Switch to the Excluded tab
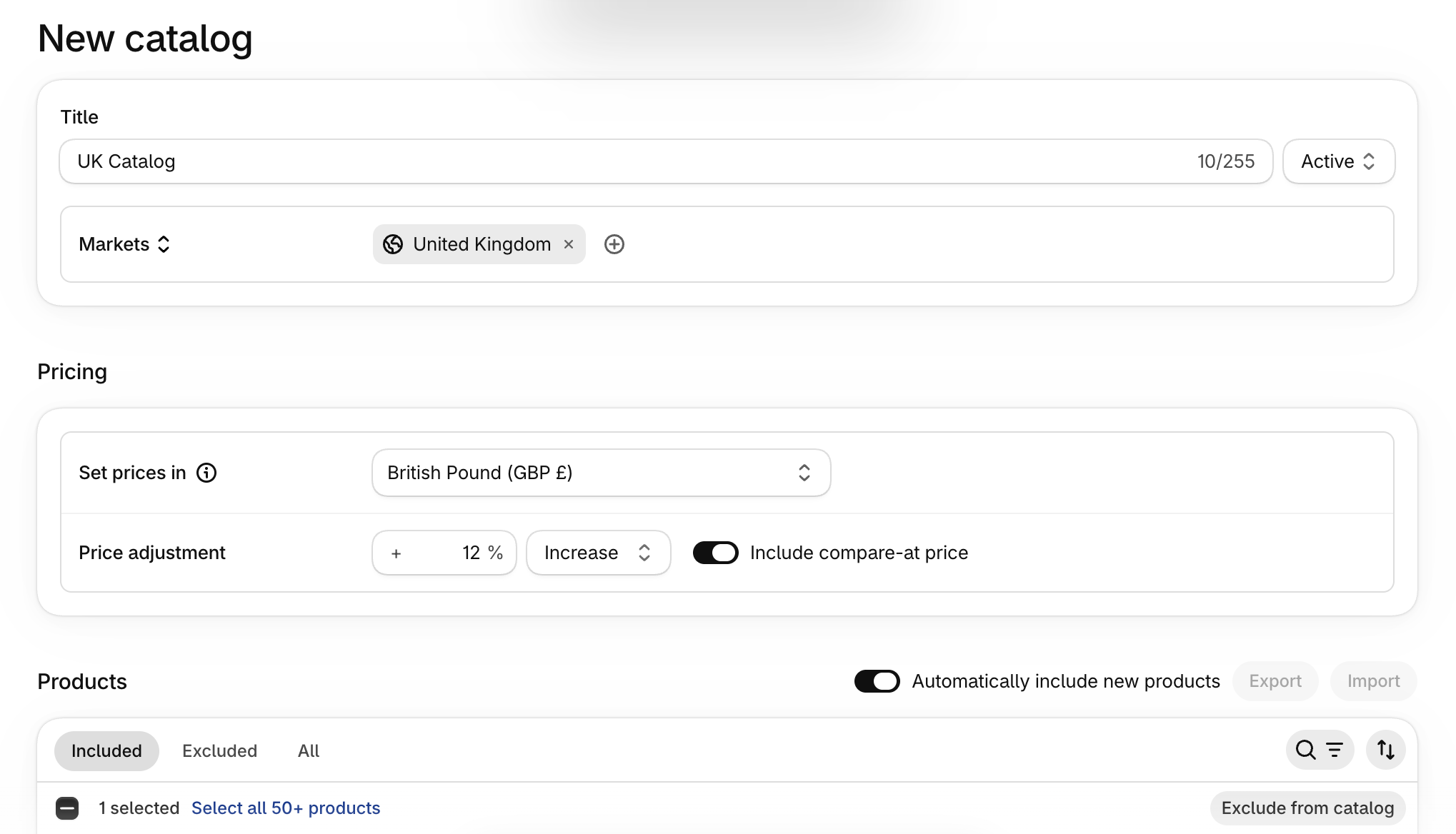Image resolution: width=1456 pixels, height=834 pixels. (219, 751)
